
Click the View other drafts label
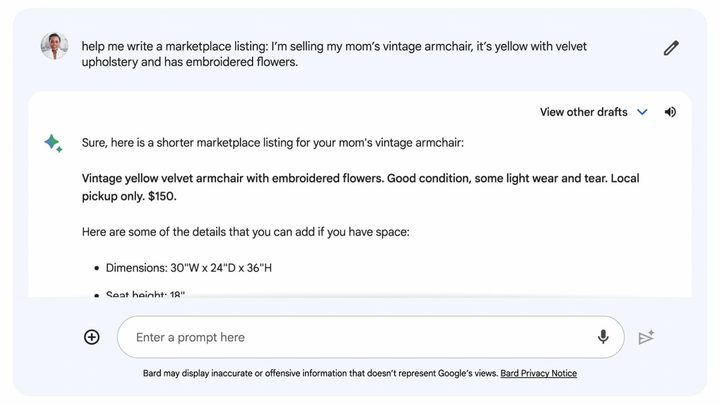(583, 112)
